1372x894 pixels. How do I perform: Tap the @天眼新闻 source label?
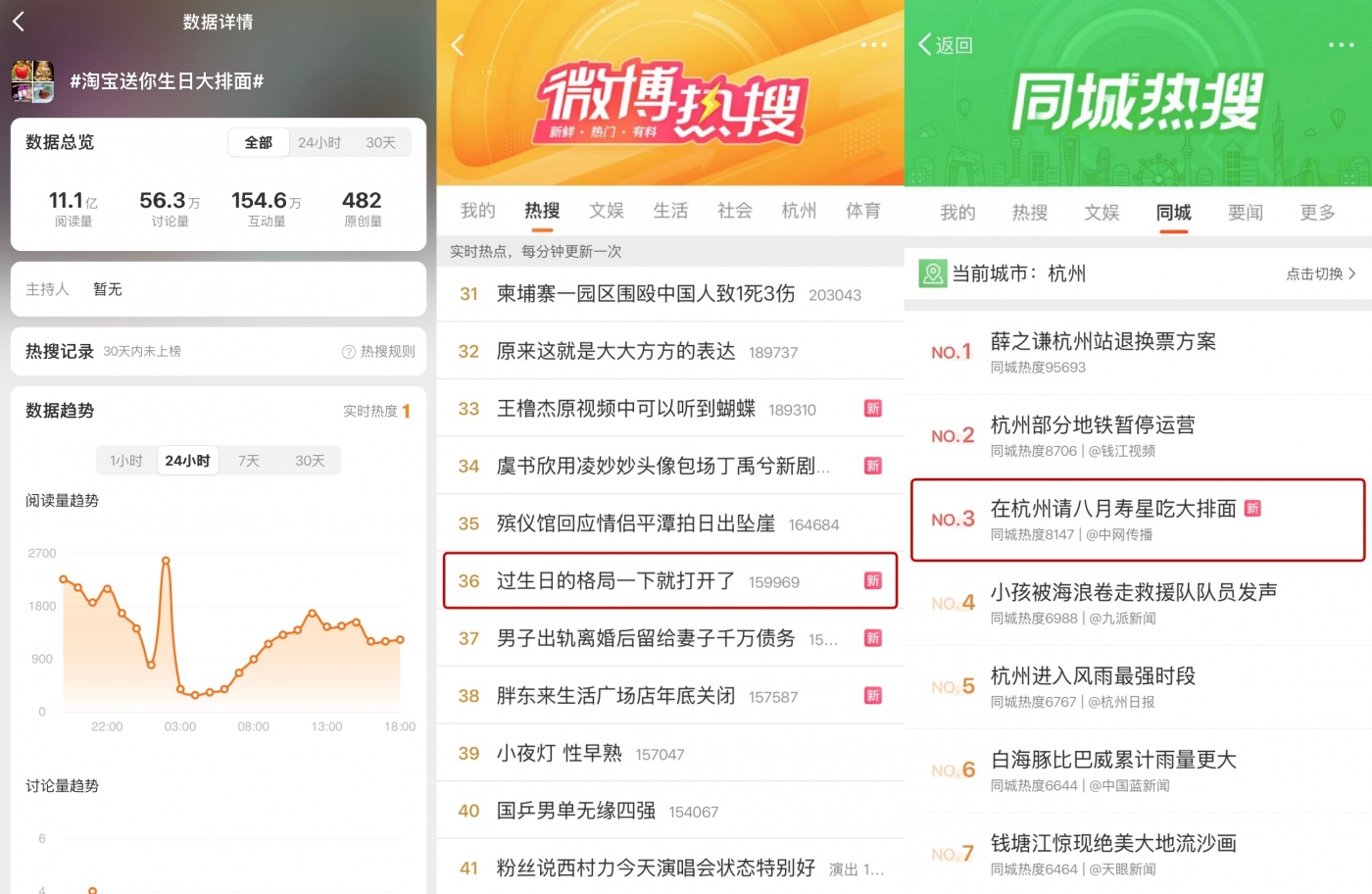[x=1122, y=869]
